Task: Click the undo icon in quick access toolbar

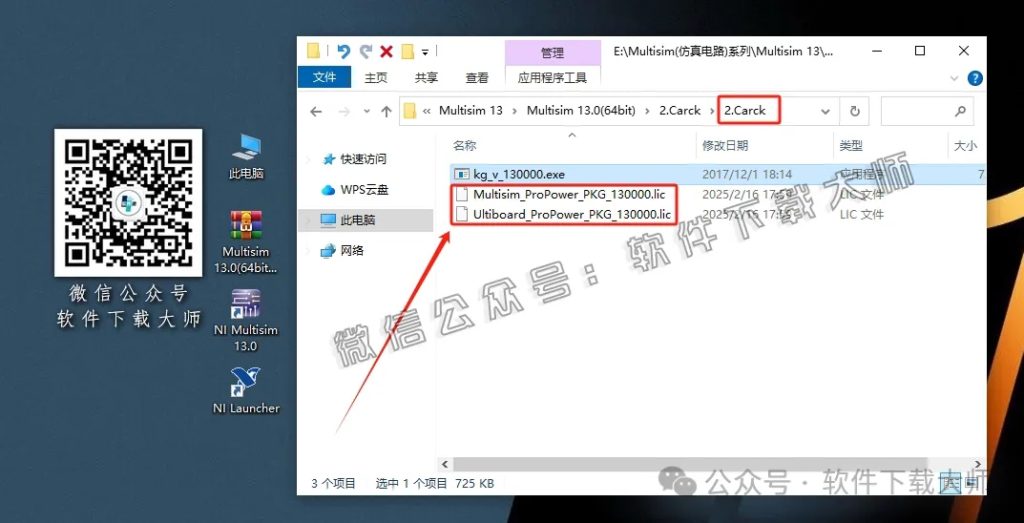Action: (x=344, y=52)
